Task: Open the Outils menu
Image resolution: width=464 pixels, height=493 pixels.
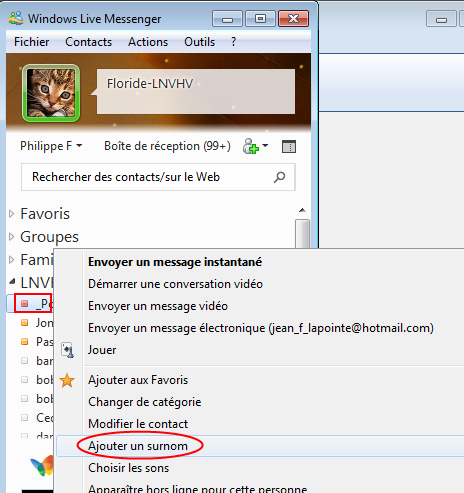Action: 199,42
